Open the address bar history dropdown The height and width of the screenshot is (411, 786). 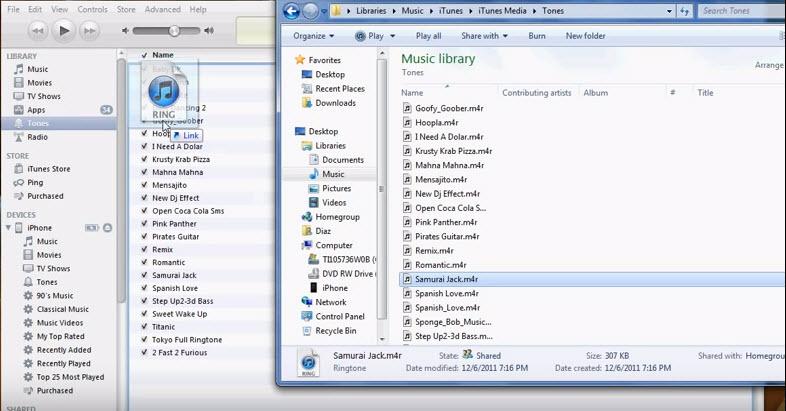[669, 11]
